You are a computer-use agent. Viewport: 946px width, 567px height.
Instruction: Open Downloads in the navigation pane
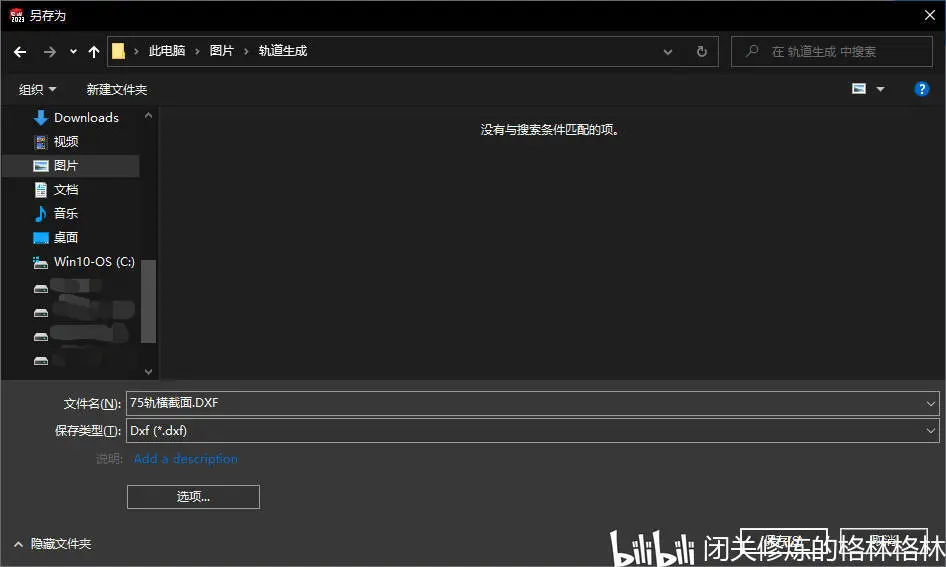86,118
